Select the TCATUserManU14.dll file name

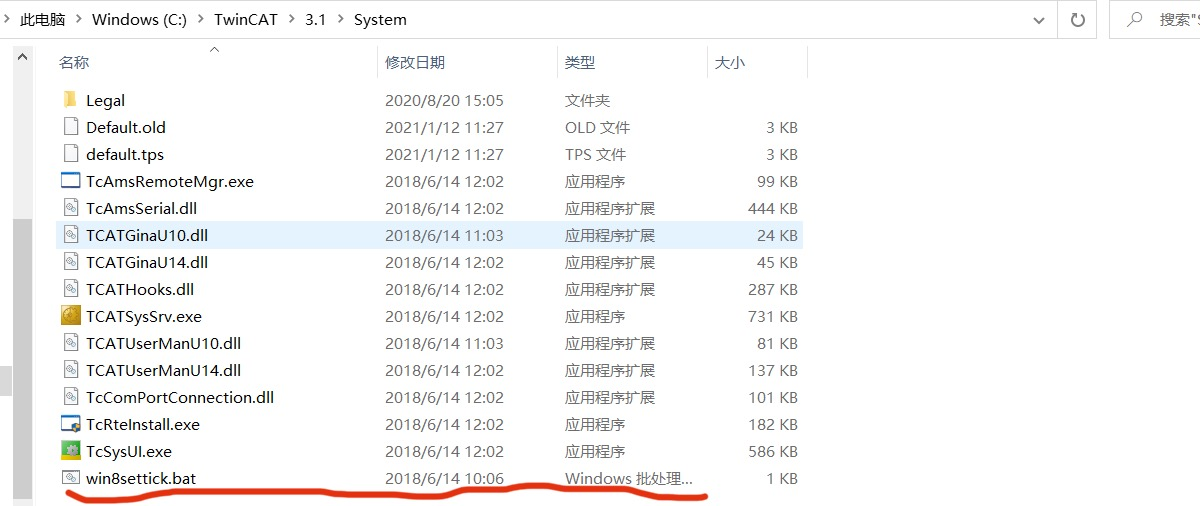tap(163, 370)
